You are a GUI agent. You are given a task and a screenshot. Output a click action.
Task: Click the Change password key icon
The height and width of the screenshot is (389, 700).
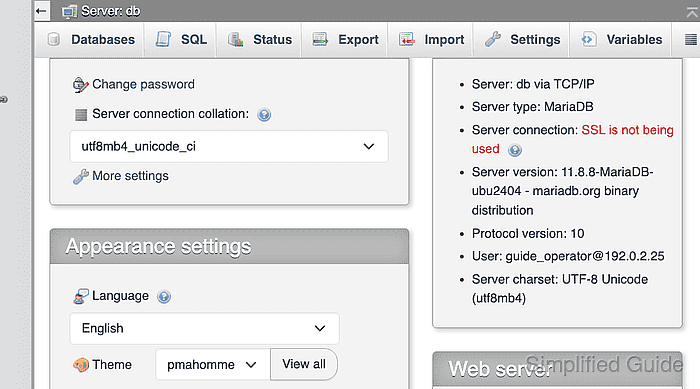pyautogui.click(x=80, y=84)
